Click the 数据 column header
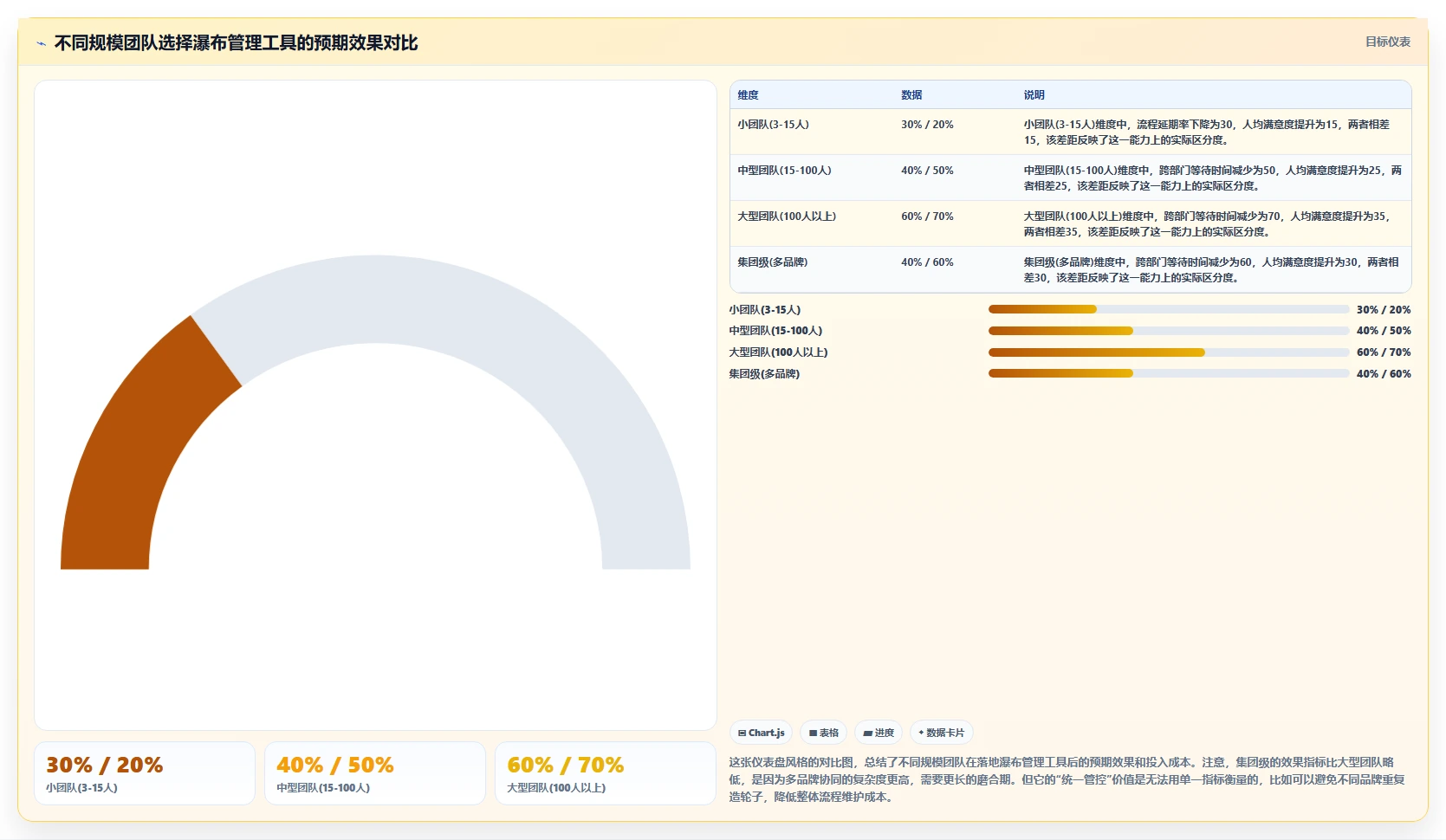This screenshot has width=1446, height=840. point(911,95)
